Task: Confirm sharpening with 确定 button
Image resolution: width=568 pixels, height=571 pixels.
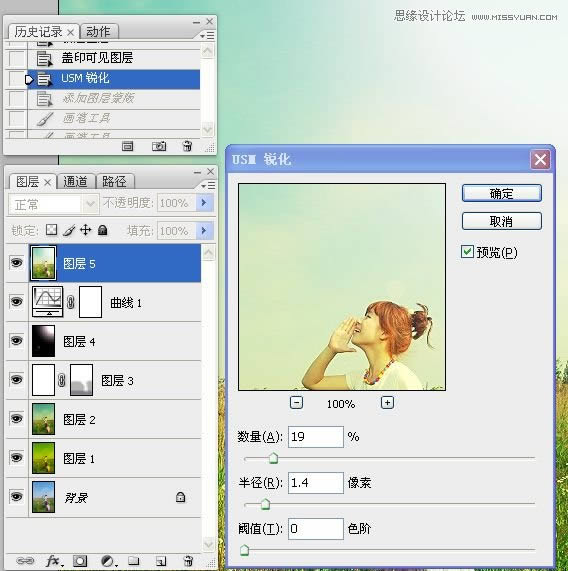Action: tap(501, 193)
